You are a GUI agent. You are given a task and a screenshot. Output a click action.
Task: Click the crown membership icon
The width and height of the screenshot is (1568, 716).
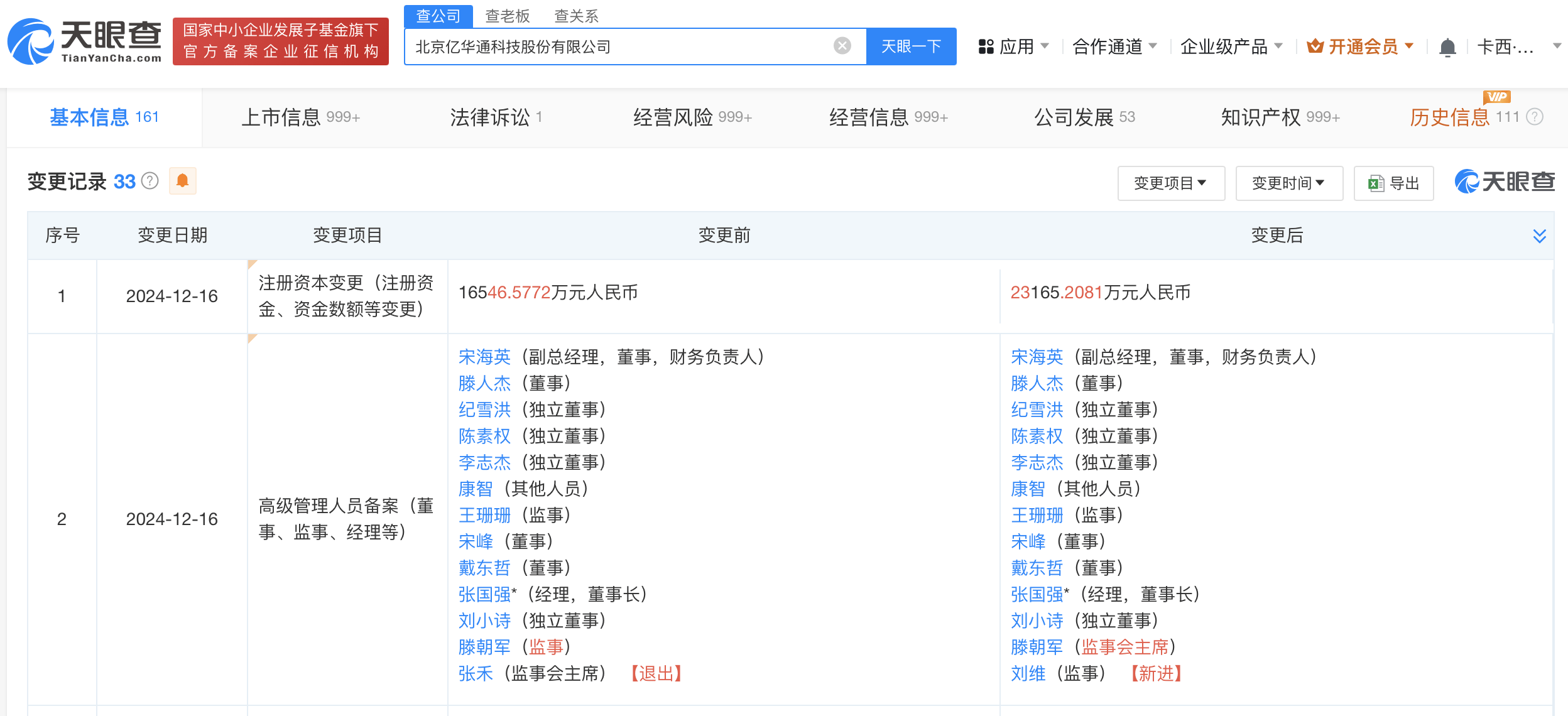[x=1315, y=46]
